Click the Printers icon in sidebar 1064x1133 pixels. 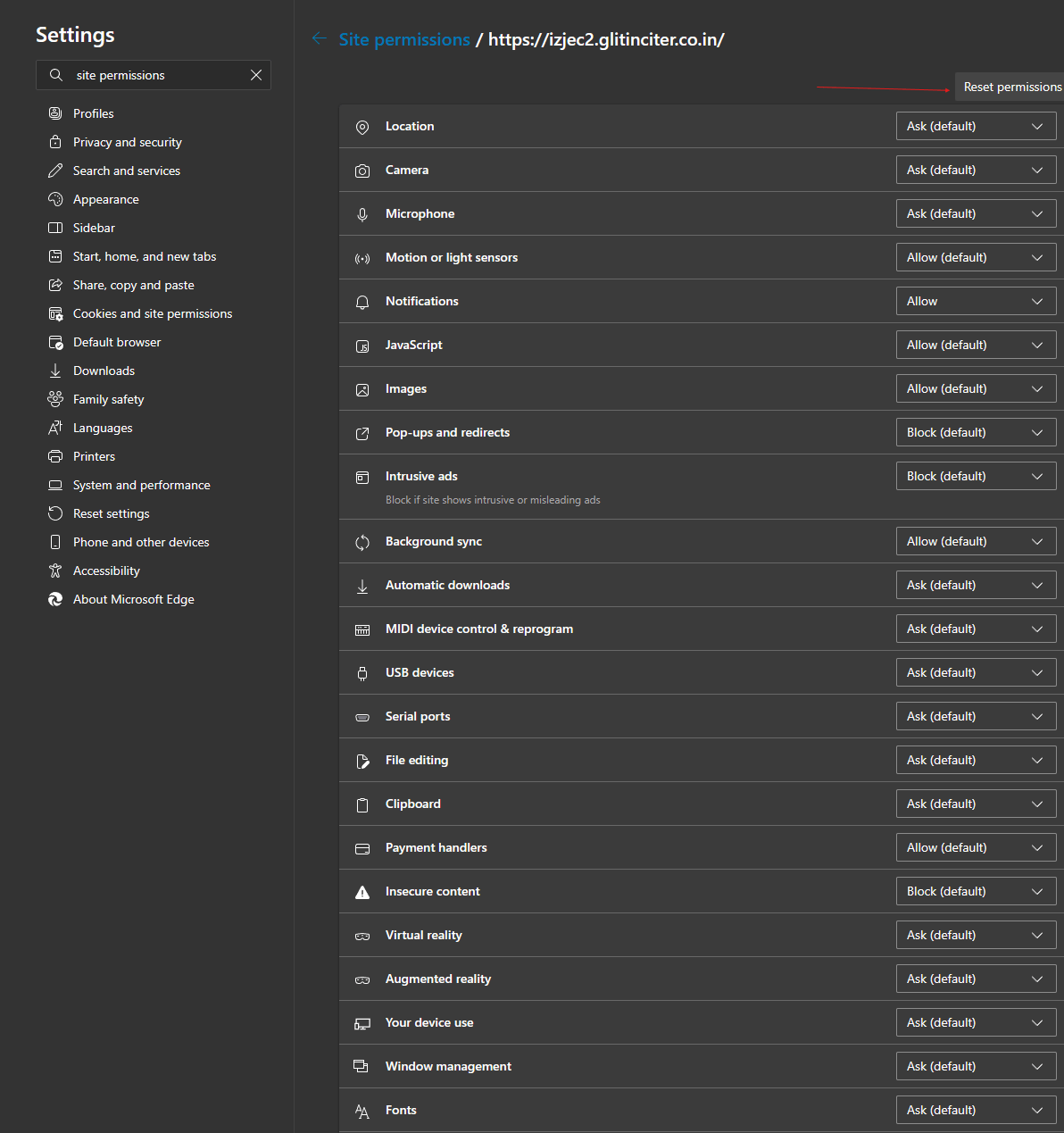pos(55,456)
